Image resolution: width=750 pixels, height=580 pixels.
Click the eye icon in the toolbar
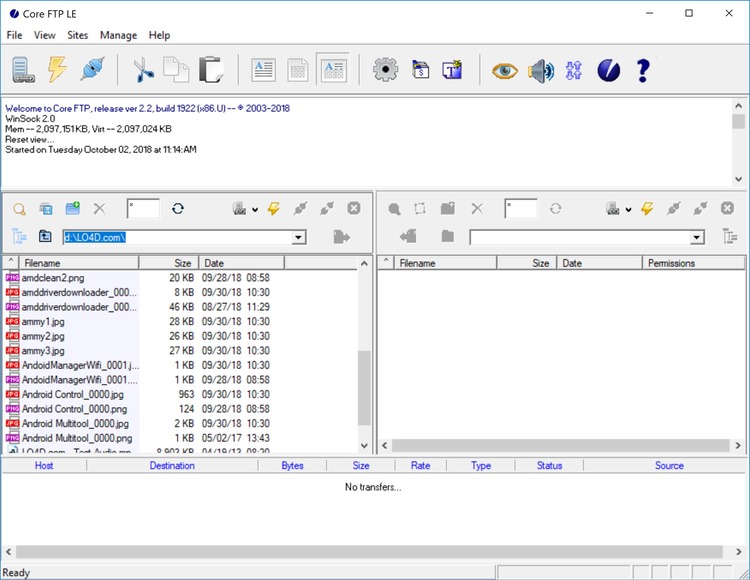pyautogui.click(x=505, y=70)
